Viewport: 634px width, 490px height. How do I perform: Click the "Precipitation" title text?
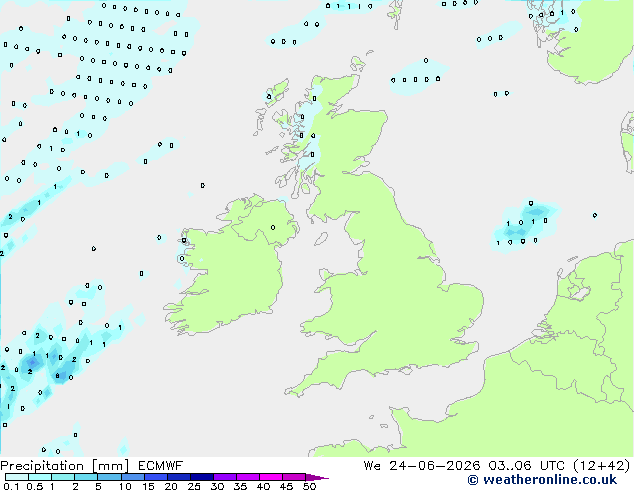click(x=42, y=466)
